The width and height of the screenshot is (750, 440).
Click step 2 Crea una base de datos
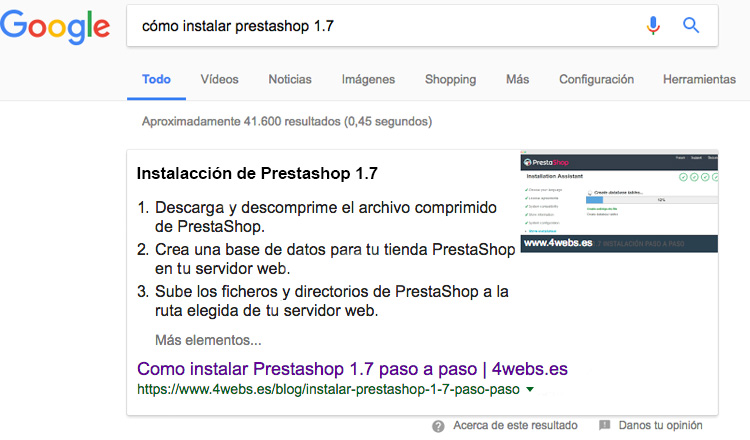pyautogui.click(x=335, y=259)
